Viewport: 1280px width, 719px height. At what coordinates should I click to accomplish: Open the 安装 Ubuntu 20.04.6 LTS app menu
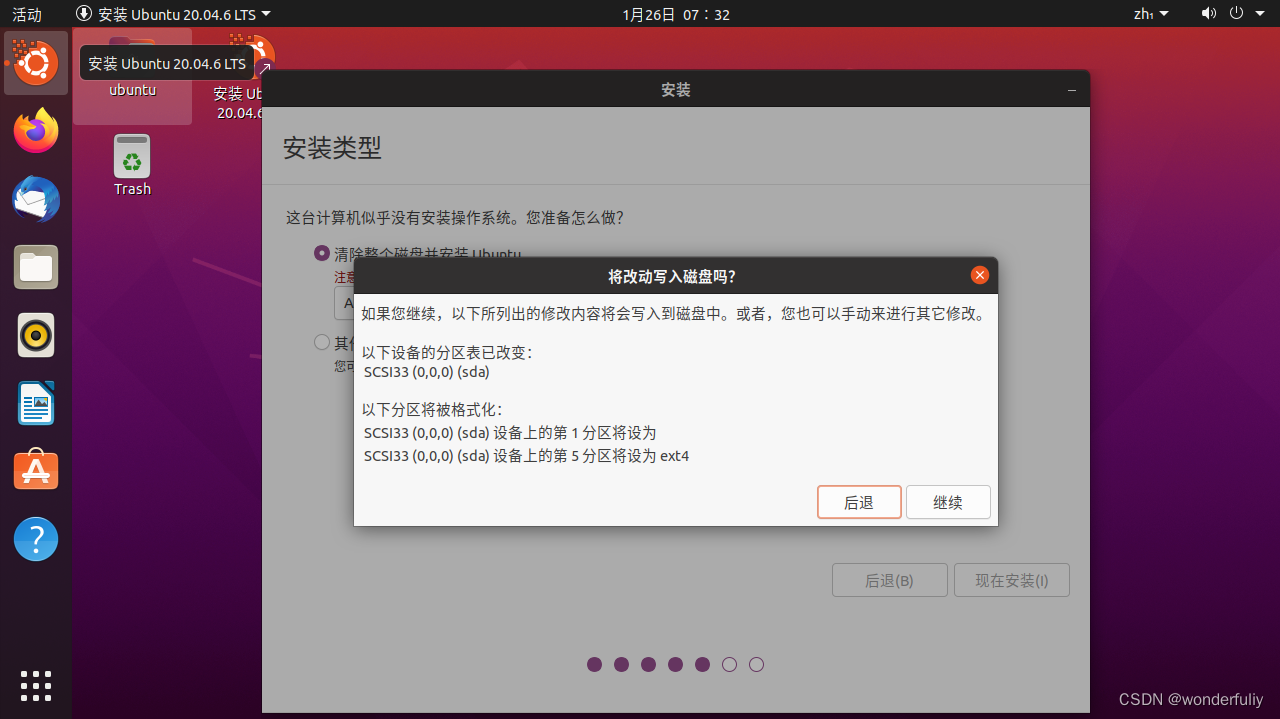click(x=173, y=14)
